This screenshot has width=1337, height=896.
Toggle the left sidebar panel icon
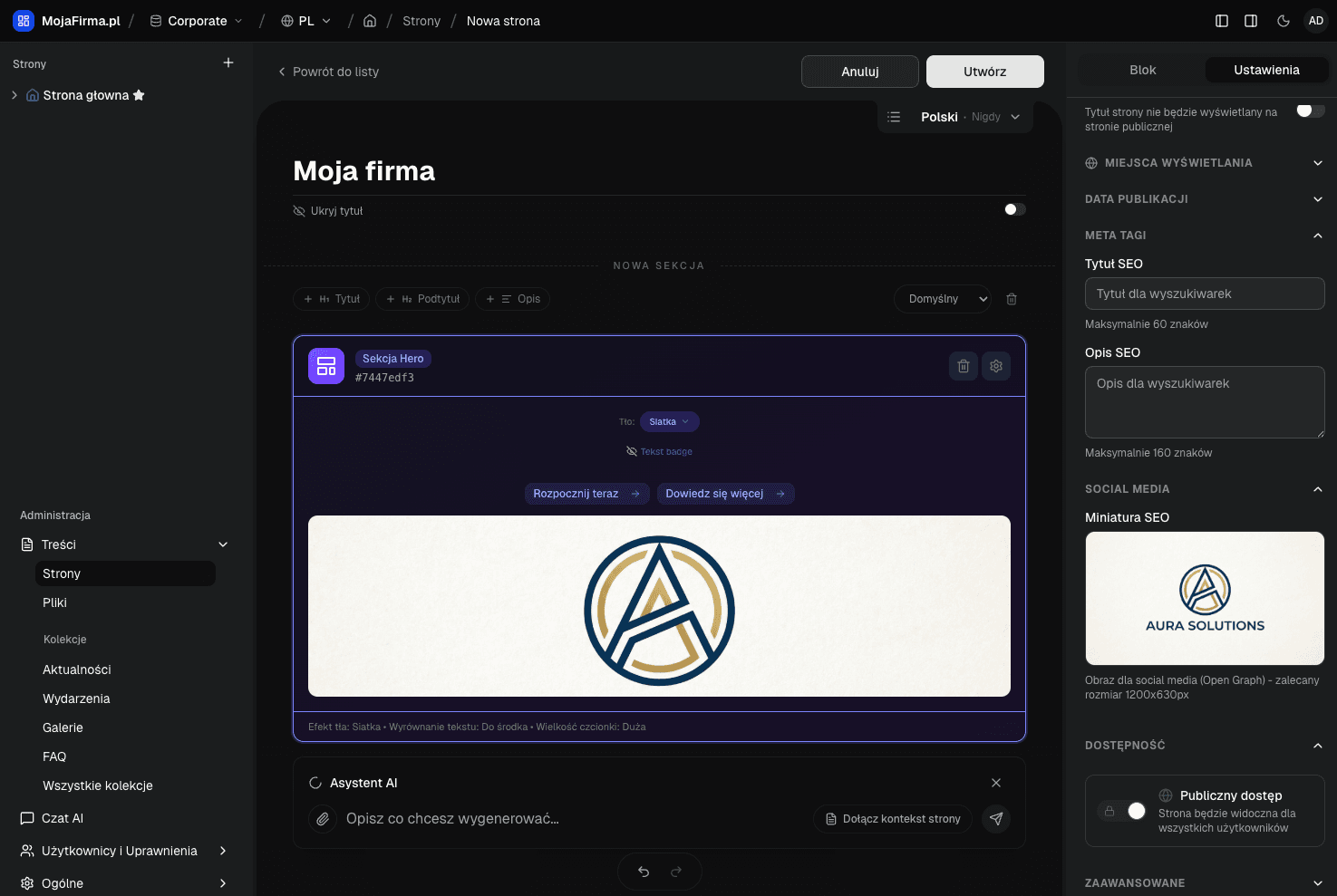[1222, 21]
